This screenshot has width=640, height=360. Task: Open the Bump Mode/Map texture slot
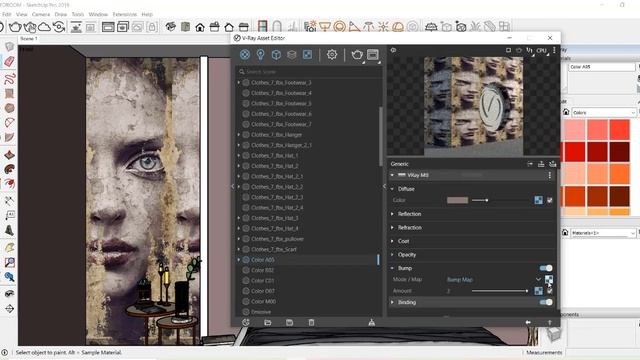[549, 279]
